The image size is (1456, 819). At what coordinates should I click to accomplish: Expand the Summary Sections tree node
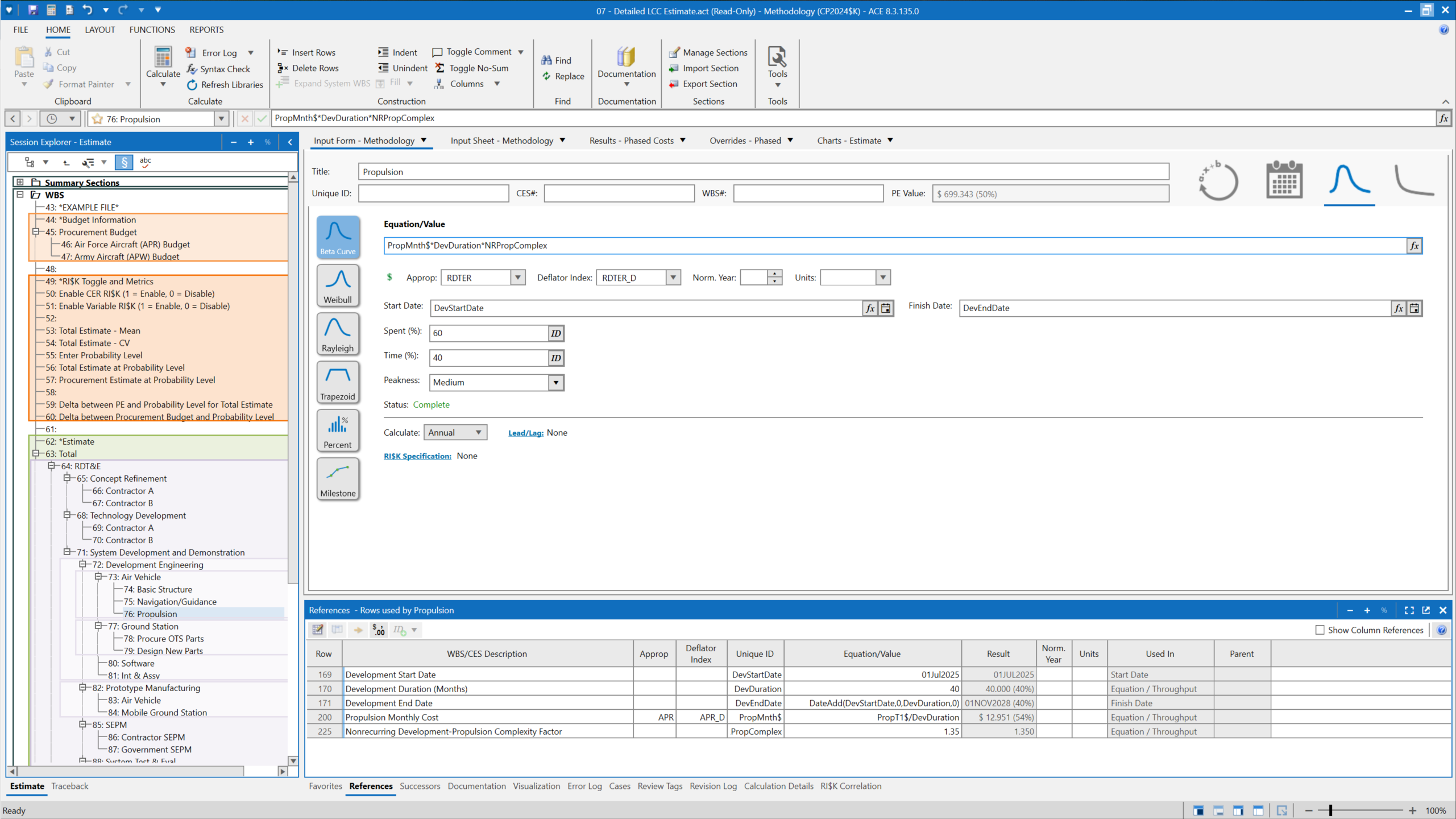click(x=20, y=182)
